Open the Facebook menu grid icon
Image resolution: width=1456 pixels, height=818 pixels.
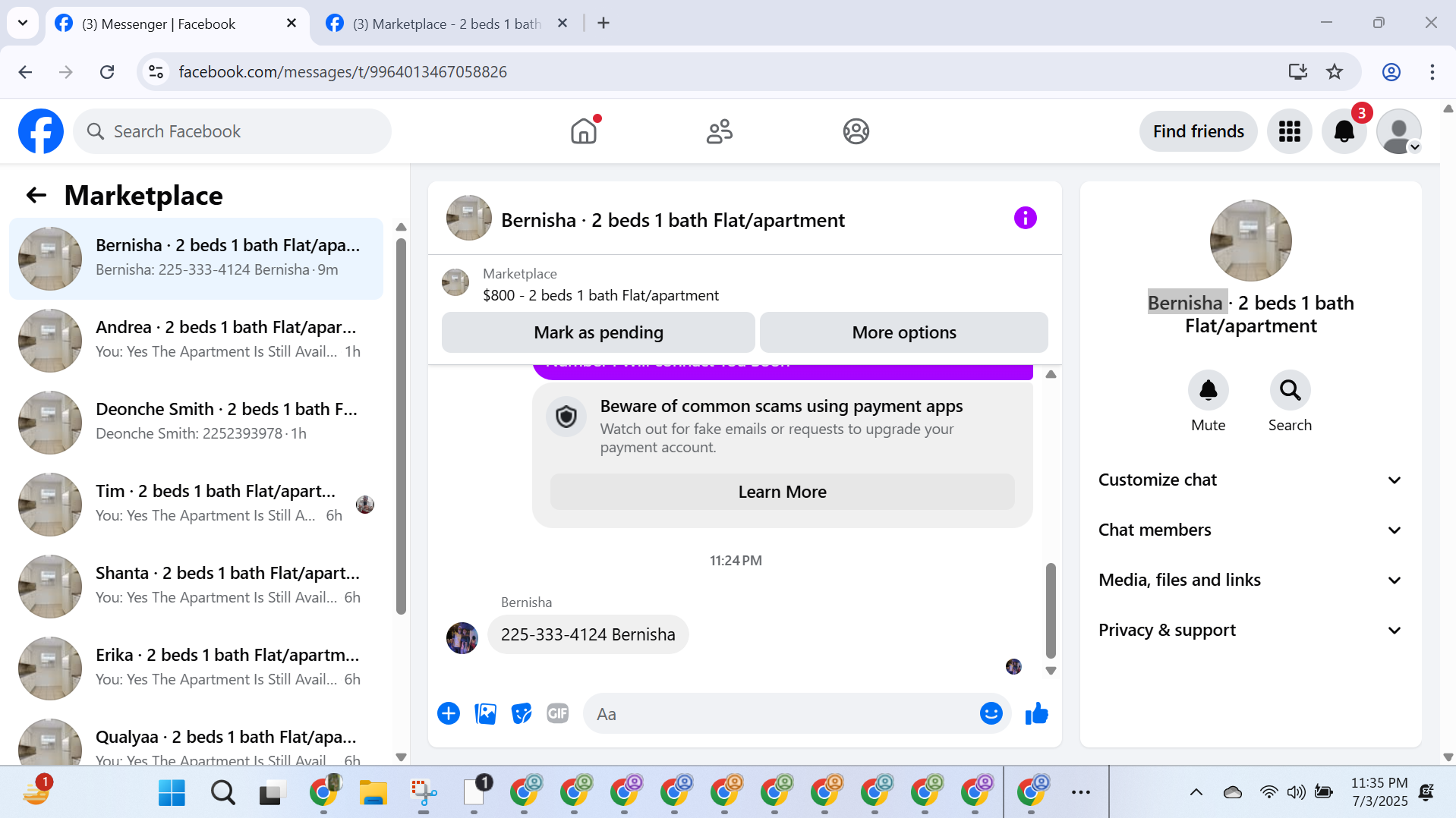(1289, 131)
